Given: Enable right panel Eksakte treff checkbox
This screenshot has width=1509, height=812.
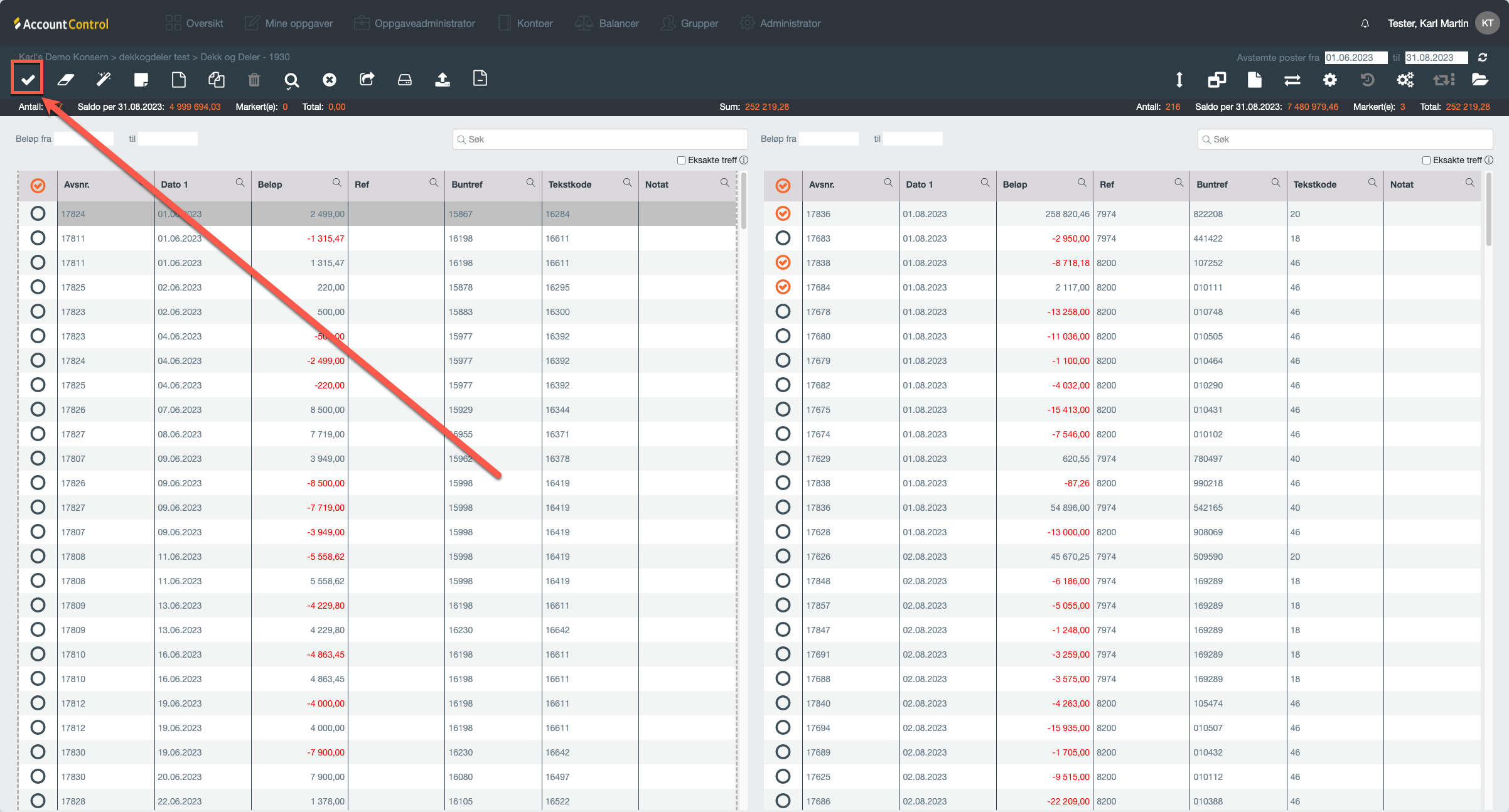Looking at the screenshot, I should (1426, 160).
